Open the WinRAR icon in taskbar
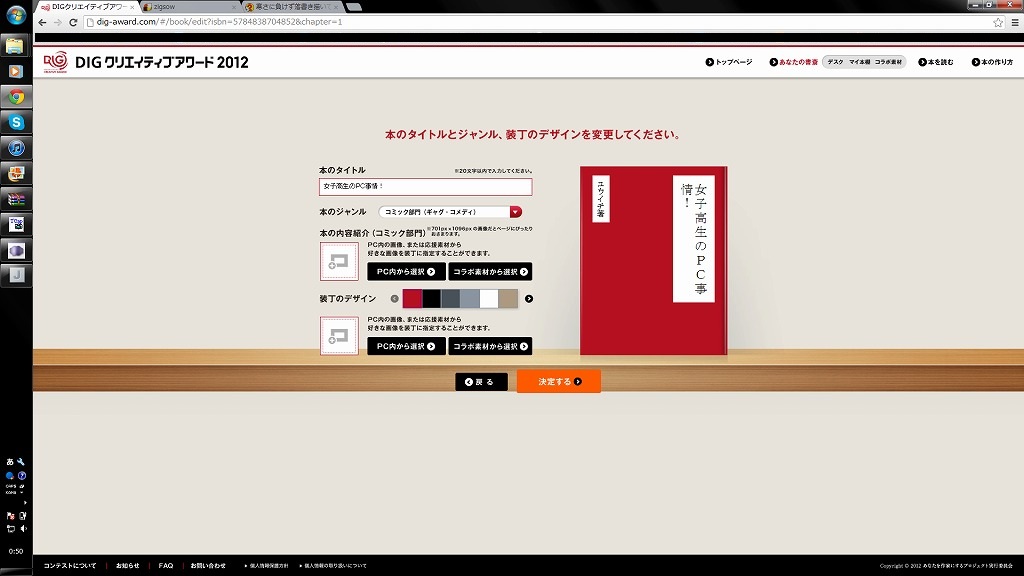 (x=16, y=199)
